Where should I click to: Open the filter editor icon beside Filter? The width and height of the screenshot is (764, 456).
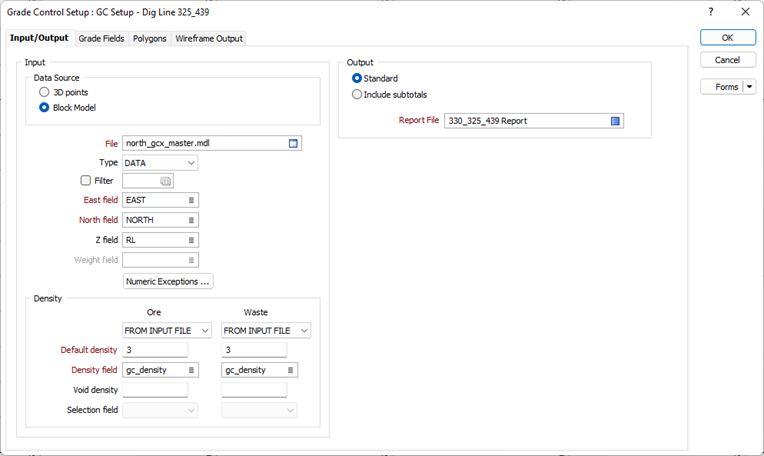pyautogui.click(x=166, y=181)
